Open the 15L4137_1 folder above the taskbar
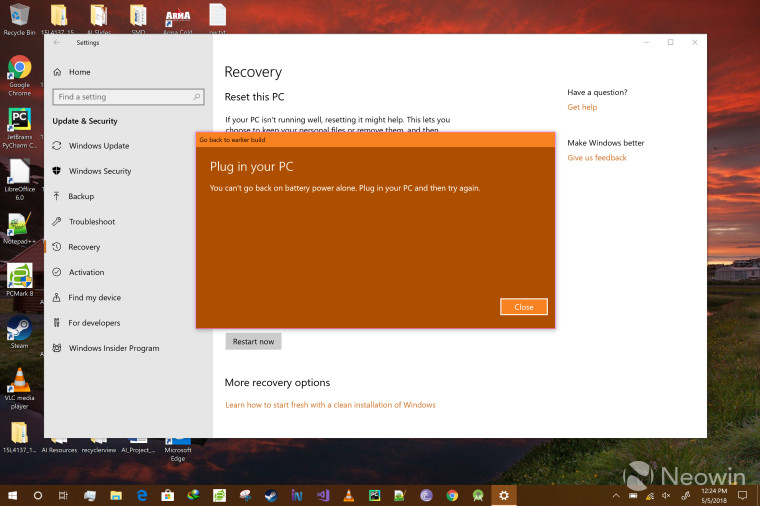Image resolution: width=760 pixels, height=506 pixels. pyautogui.click(x=19, y=437)
